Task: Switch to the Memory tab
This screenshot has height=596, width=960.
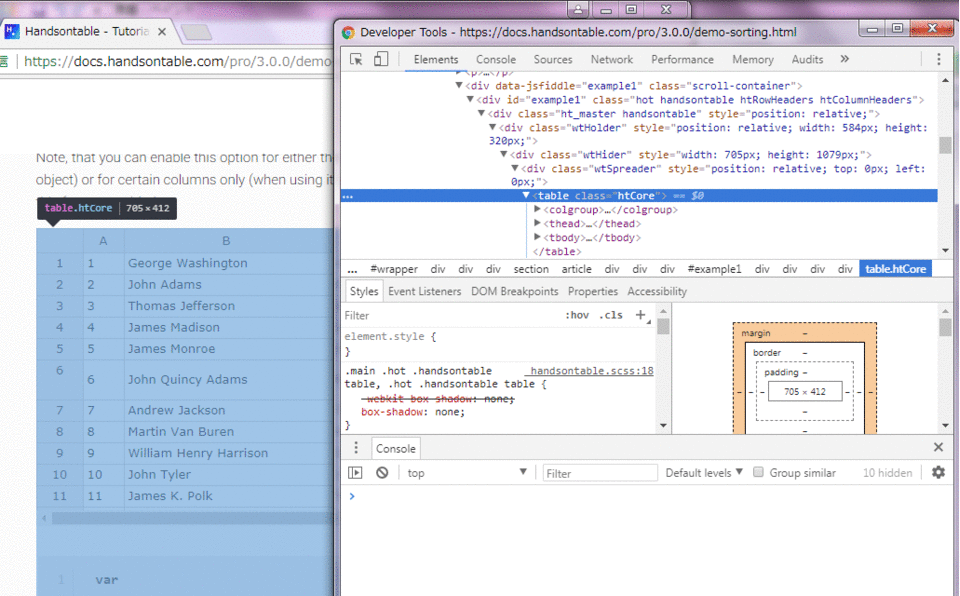Action: (x=752, y=59)
